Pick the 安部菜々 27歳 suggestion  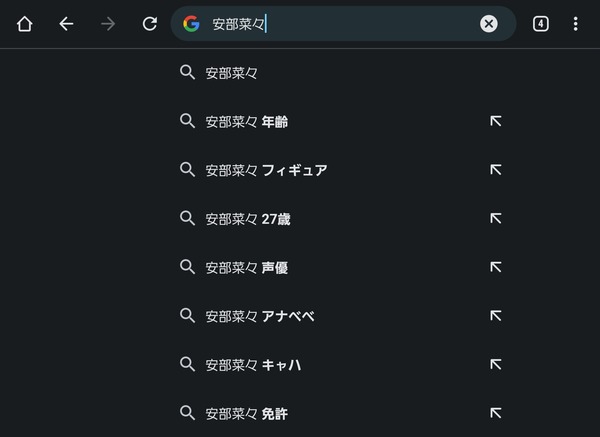329,218
